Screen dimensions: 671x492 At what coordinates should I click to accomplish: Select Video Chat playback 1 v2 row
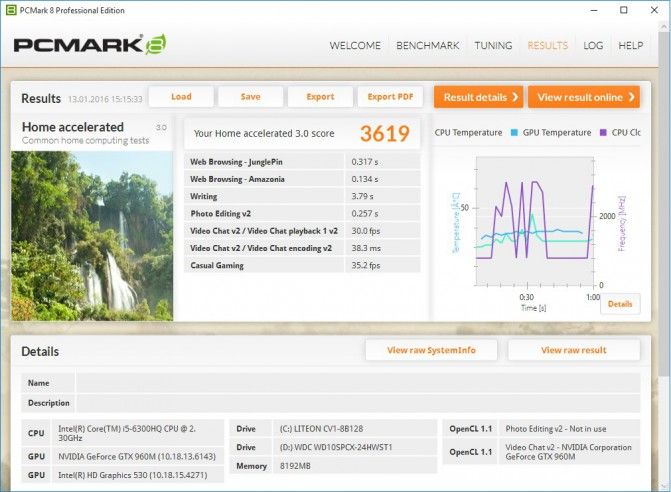[302, 231]
